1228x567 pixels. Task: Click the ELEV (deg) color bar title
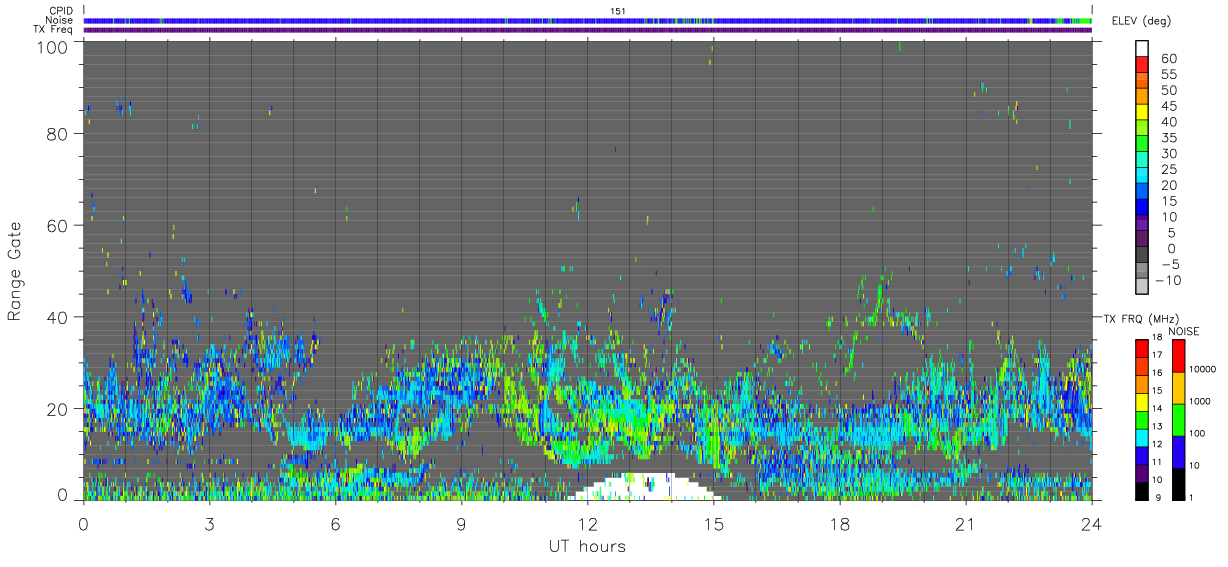pyautogui.click(x=1141, y=21)
